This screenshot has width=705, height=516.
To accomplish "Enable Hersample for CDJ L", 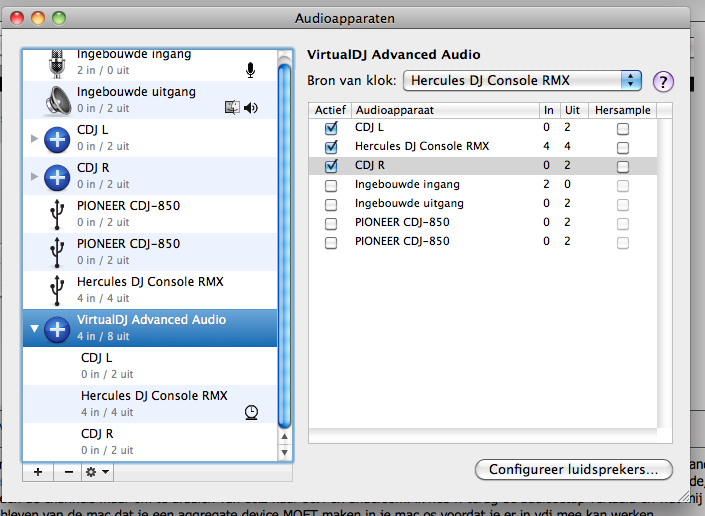I will click(623, 129).
